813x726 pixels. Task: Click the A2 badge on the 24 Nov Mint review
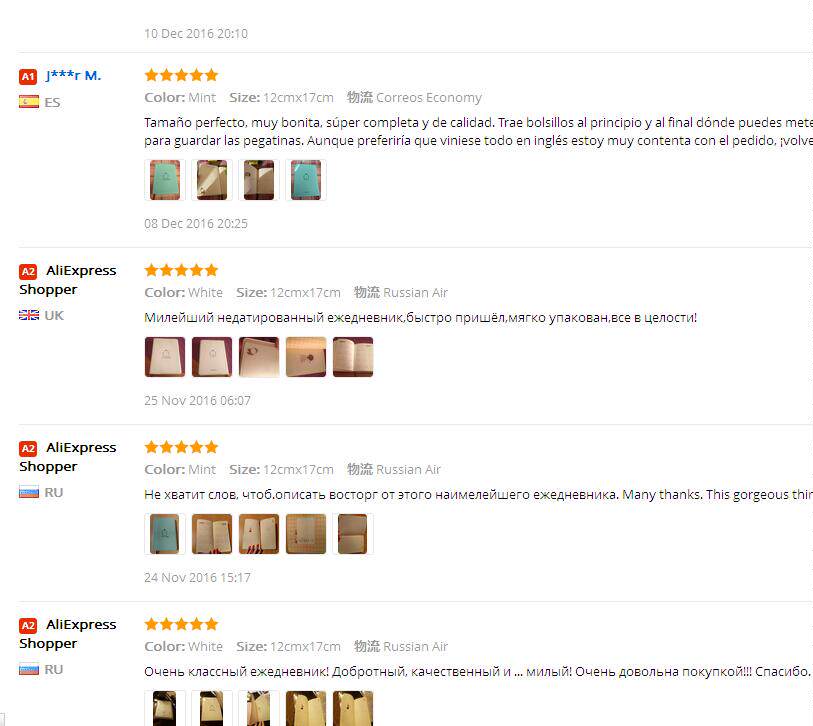(x=28, y=448)
